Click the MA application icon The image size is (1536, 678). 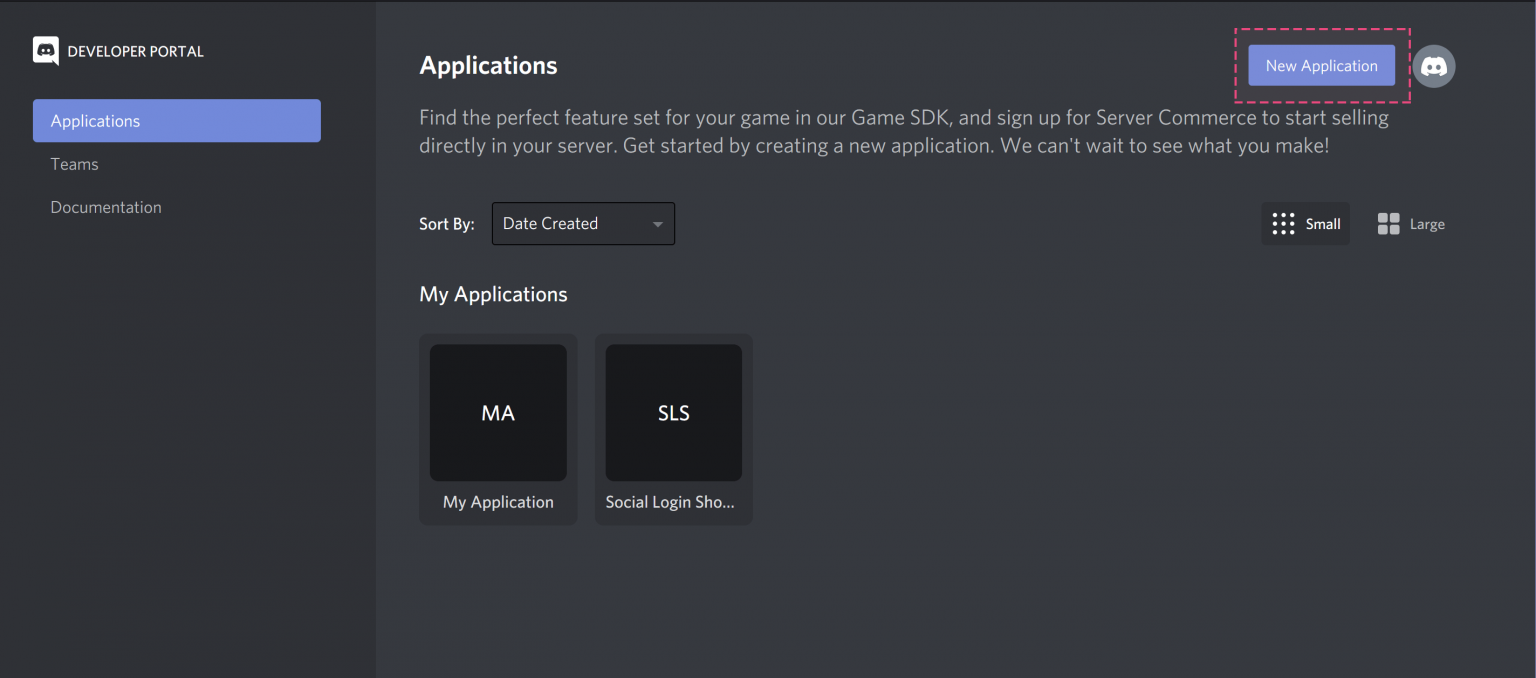click(498, 412)
